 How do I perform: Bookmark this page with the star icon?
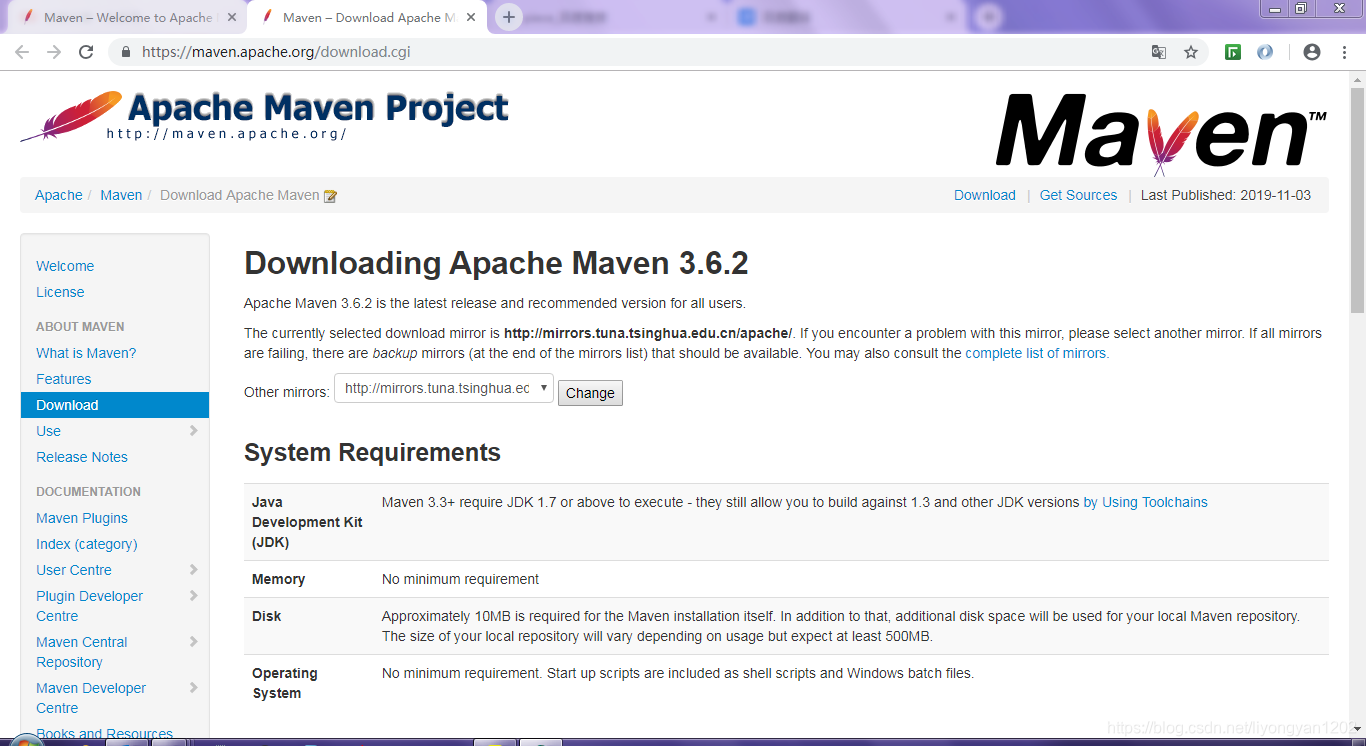click(1191, 52)
